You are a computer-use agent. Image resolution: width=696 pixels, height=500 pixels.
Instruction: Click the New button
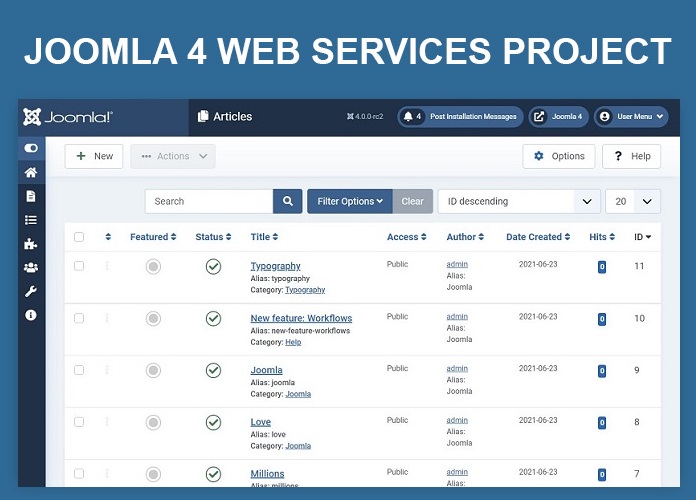94,156
